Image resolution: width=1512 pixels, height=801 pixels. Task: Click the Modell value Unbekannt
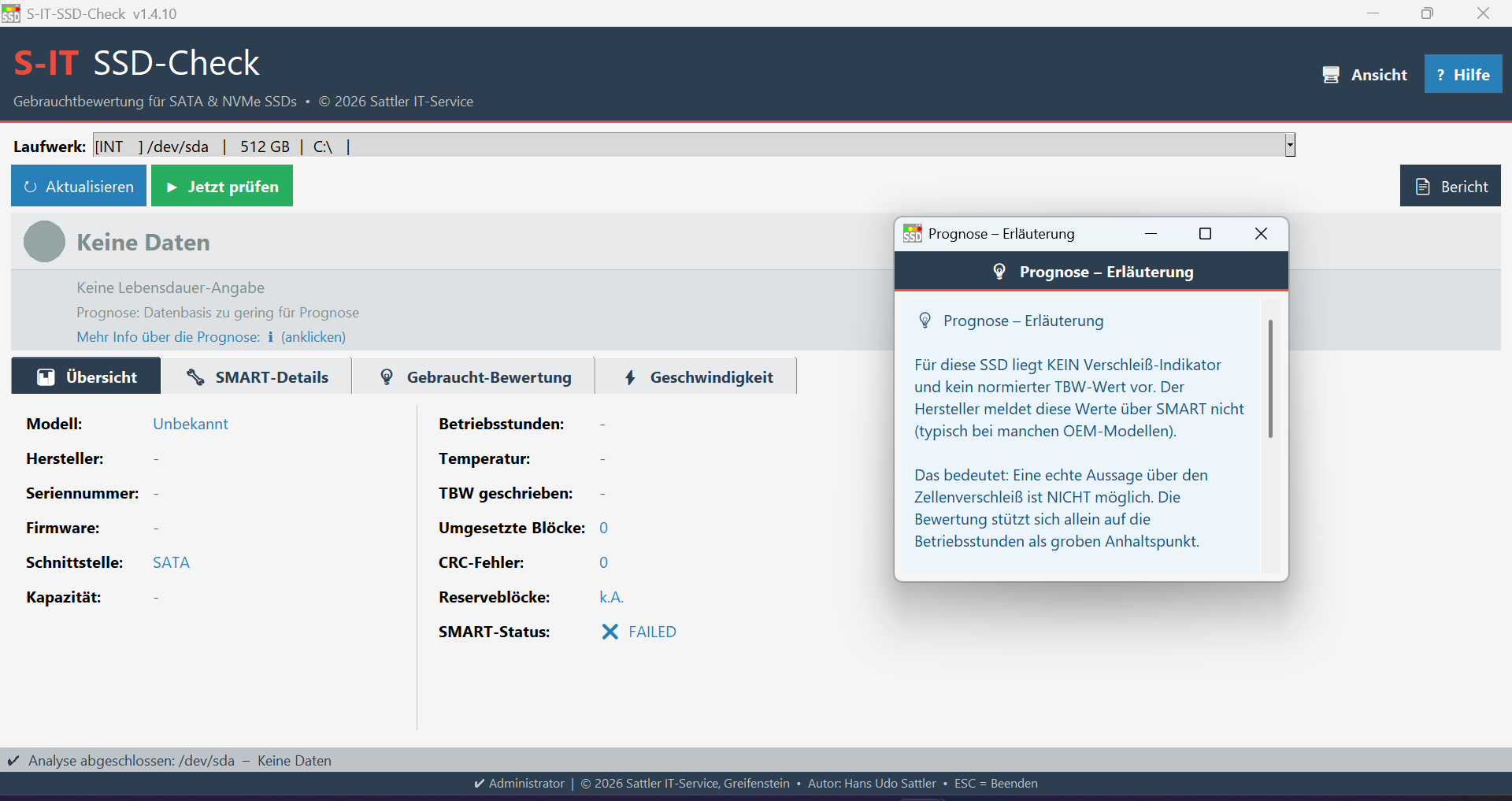coord(191,424)
